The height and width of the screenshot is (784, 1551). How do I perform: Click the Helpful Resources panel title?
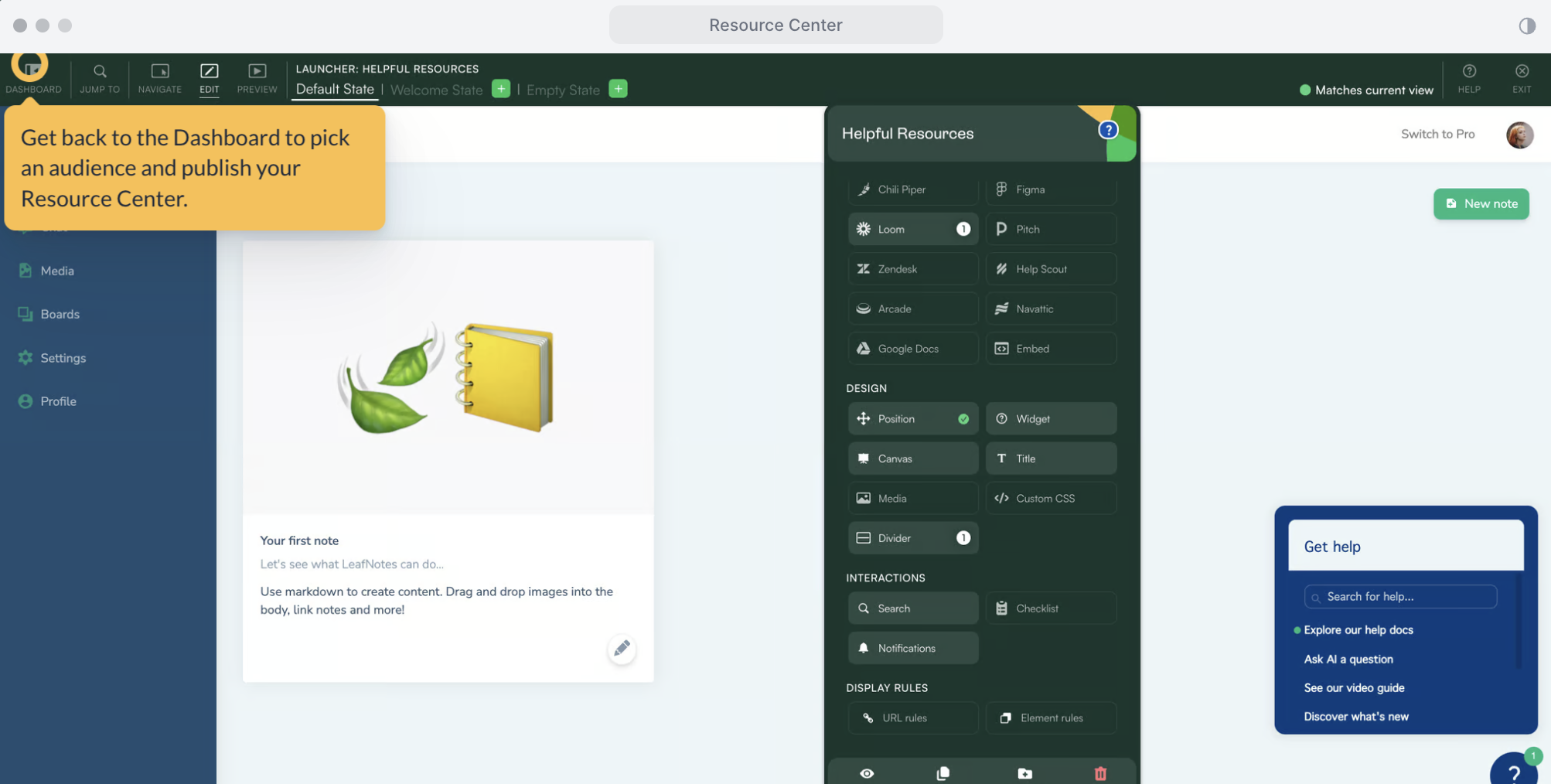tap(907, 134)
